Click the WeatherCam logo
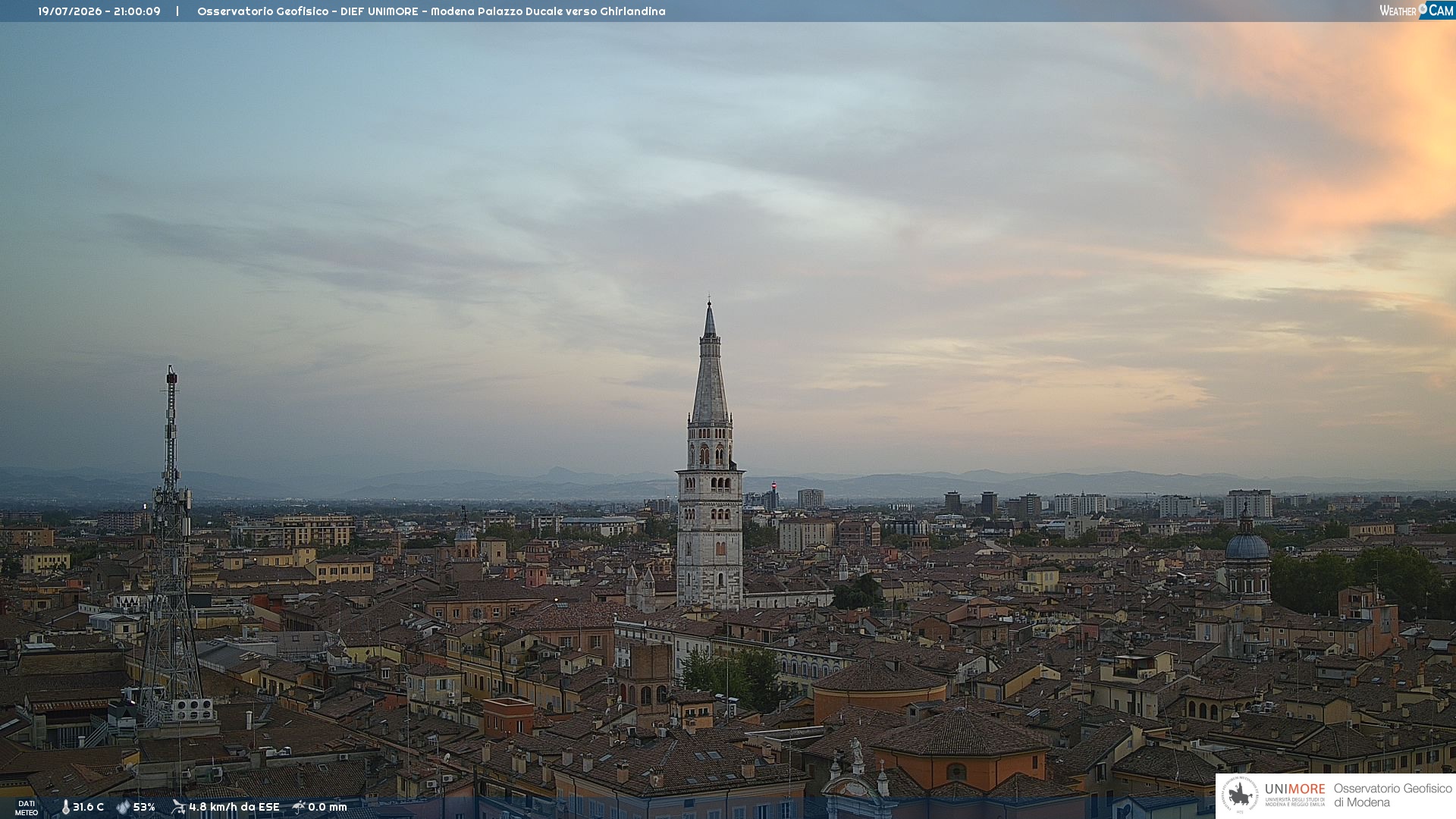The image size is (1456, 819). [1417, 11]
